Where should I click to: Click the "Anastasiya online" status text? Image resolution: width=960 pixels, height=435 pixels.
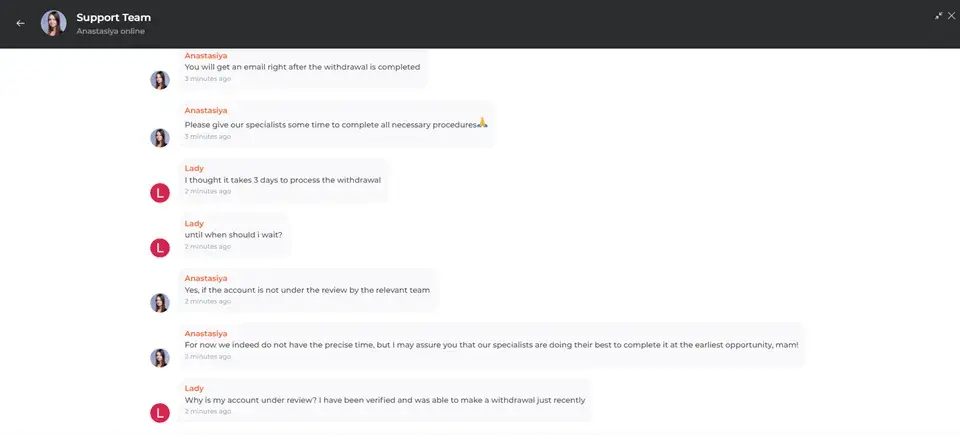click(109, 31)
